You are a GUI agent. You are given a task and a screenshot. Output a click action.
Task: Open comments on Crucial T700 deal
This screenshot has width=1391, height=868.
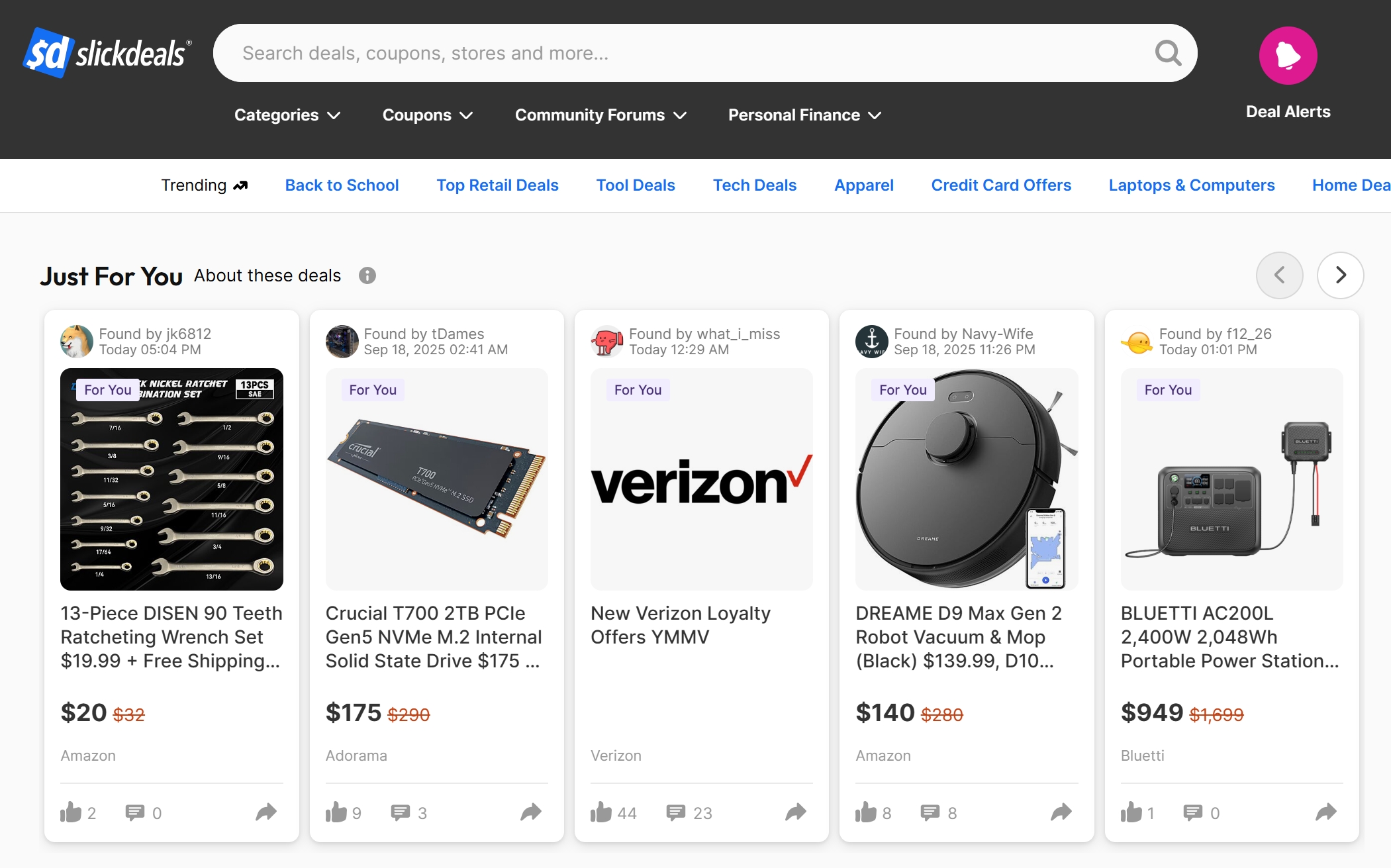[401, 812]
